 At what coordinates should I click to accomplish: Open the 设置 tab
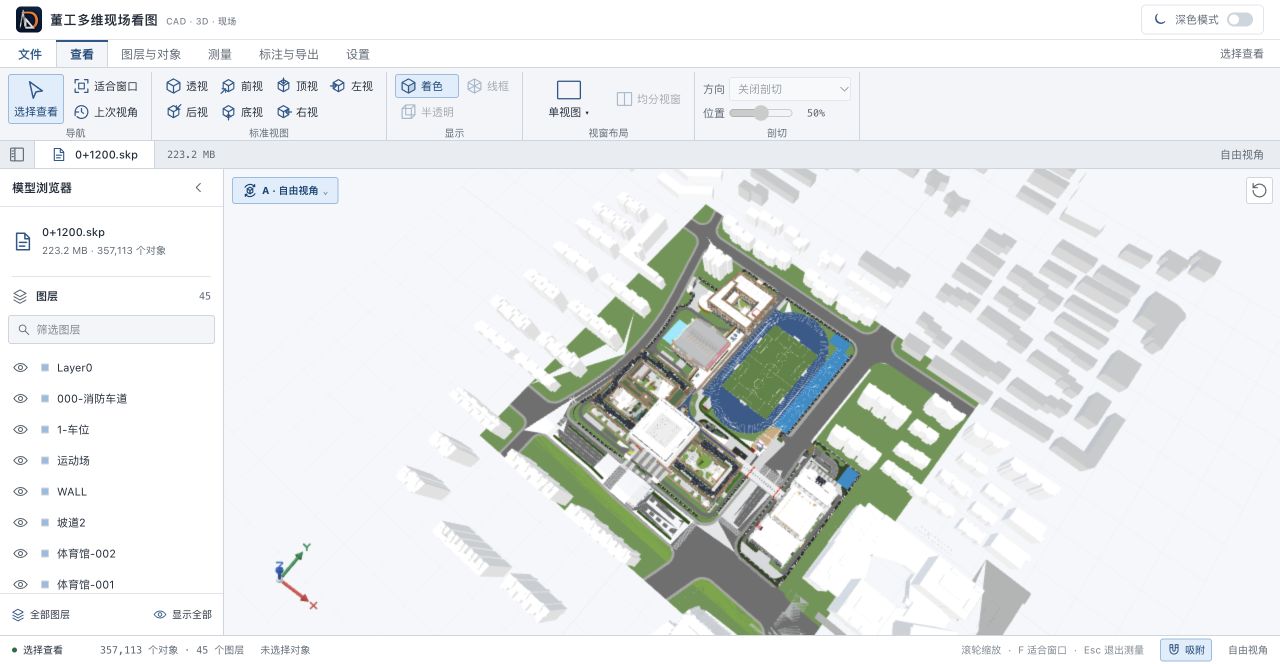pos(358,54)
